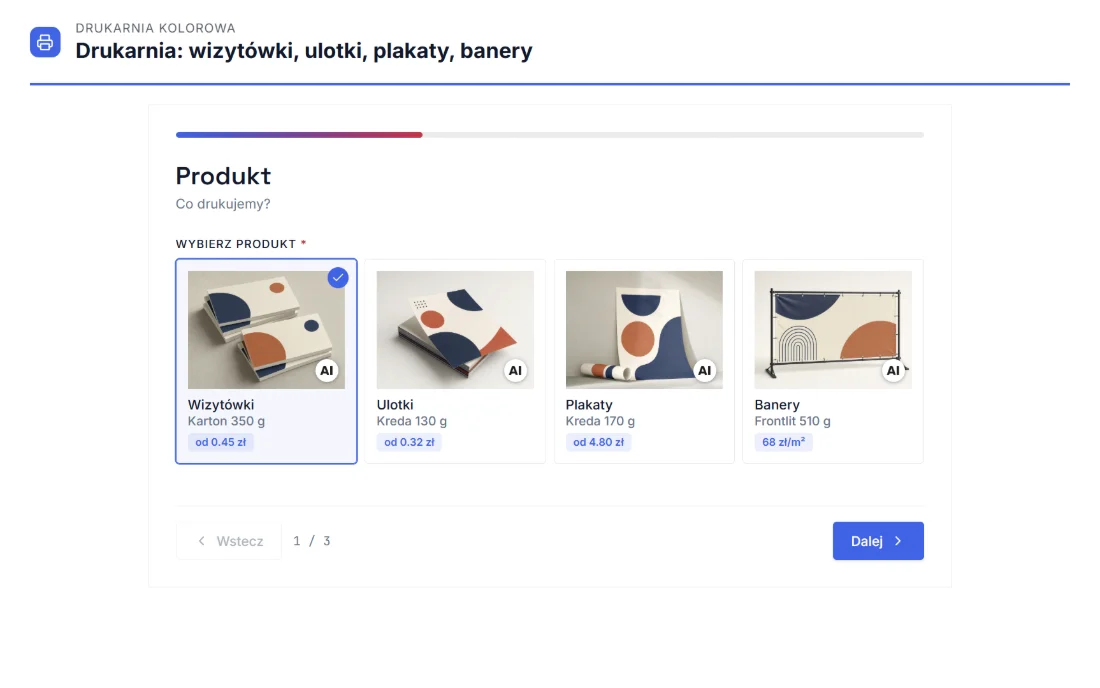Viewport: 1100px width, 688px height.
Task: Click Kreda 170 g description
Action: coord(601,421)
